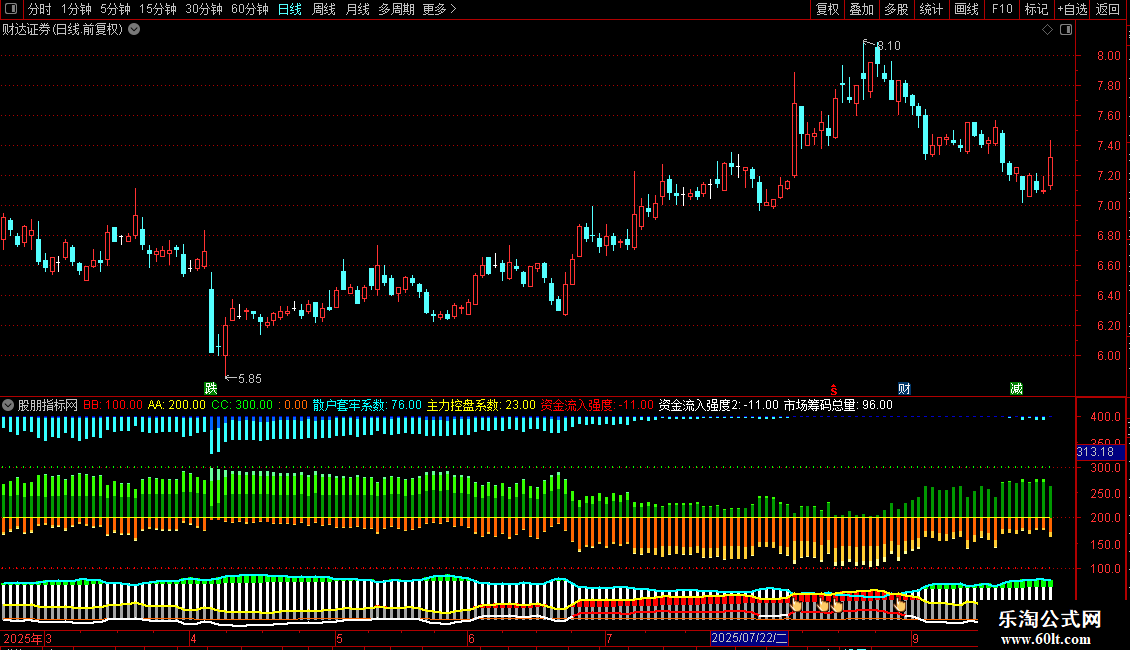Screen dimensions: 1130x650
Task: Select the 30分钟 period tab
Action: coord(203,9)
